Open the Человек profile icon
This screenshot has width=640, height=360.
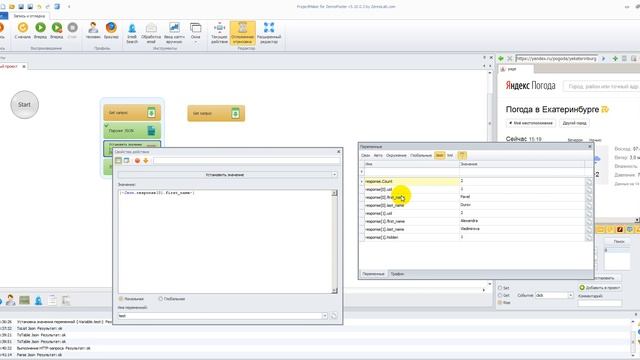[x=93, y=28]
